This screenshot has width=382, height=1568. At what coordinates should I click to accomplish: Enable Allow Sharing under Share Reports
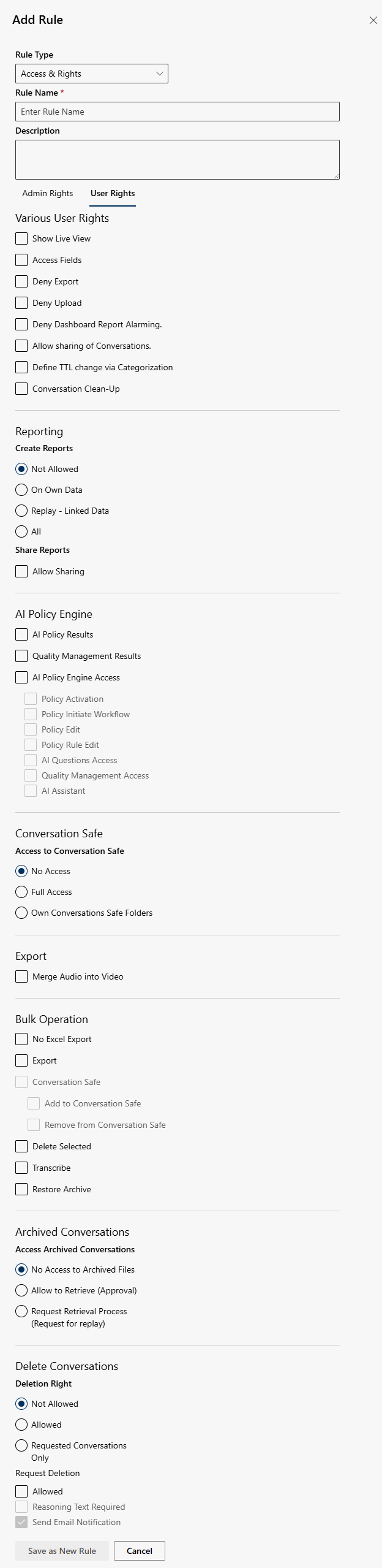pos(21,571)
